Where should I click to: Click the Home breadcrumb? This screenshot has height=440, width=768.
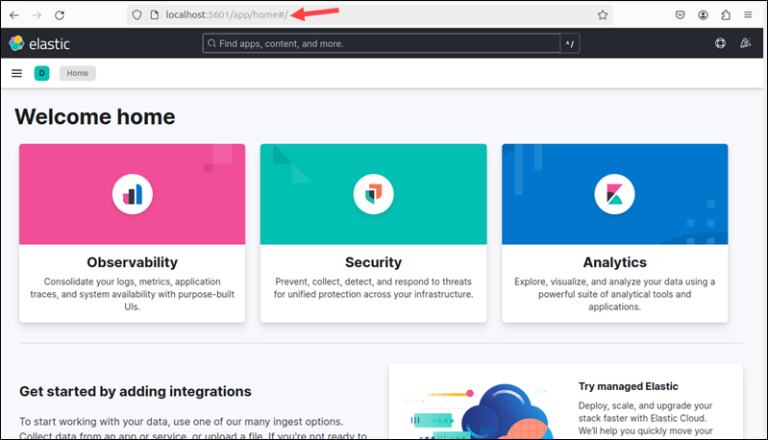click(x=77, y=73)
